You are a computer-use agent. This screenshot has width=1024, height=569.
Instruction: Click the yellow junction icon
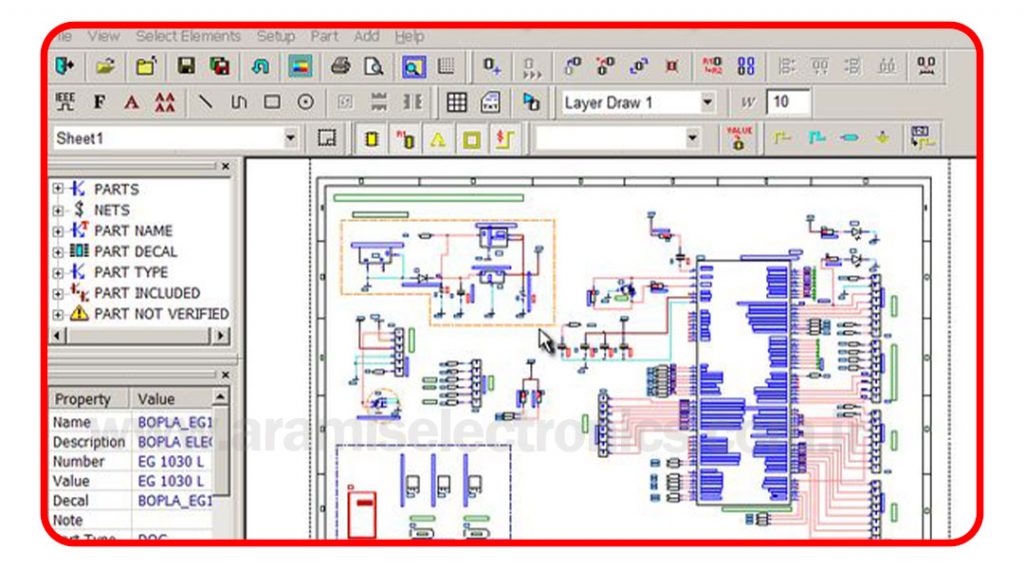point(882,138)
